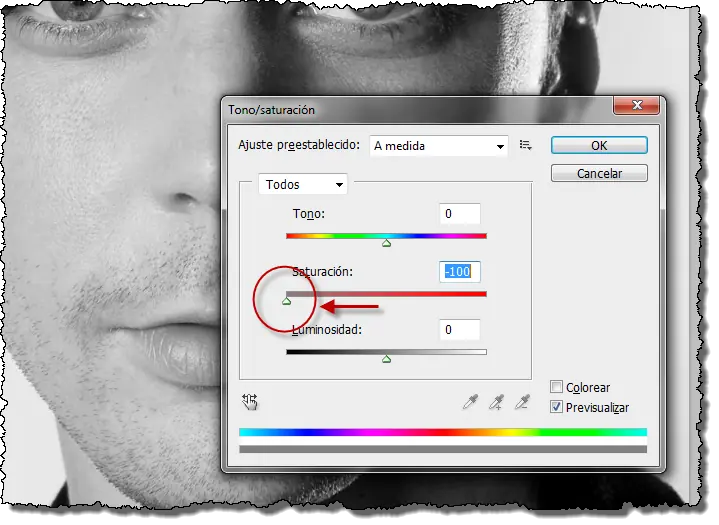This screenshot has height=525, width=719.
Task: Open the Ajuste preestablecido dropdown
Action: (x=439, y=146)
